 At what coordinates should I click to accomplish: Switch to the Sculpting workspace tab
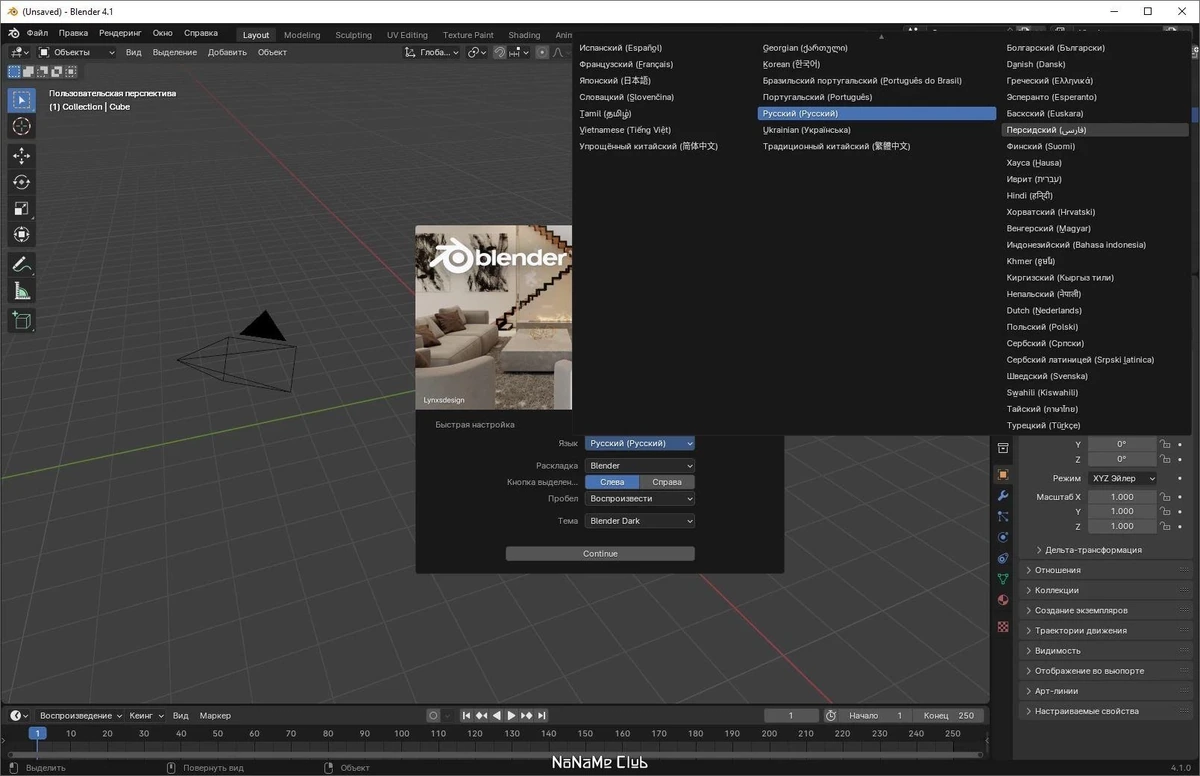tap(353, 35)
